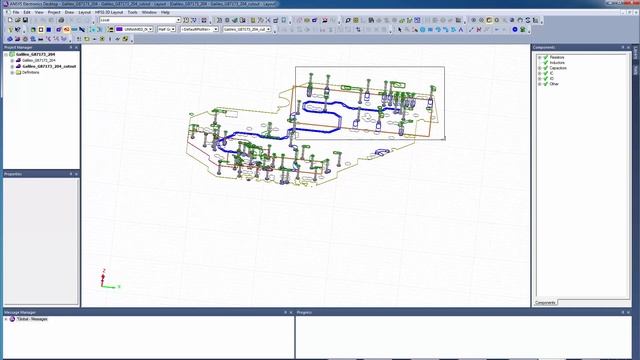Open the vertical Nets tab on right edge

(x=636, y=70)
